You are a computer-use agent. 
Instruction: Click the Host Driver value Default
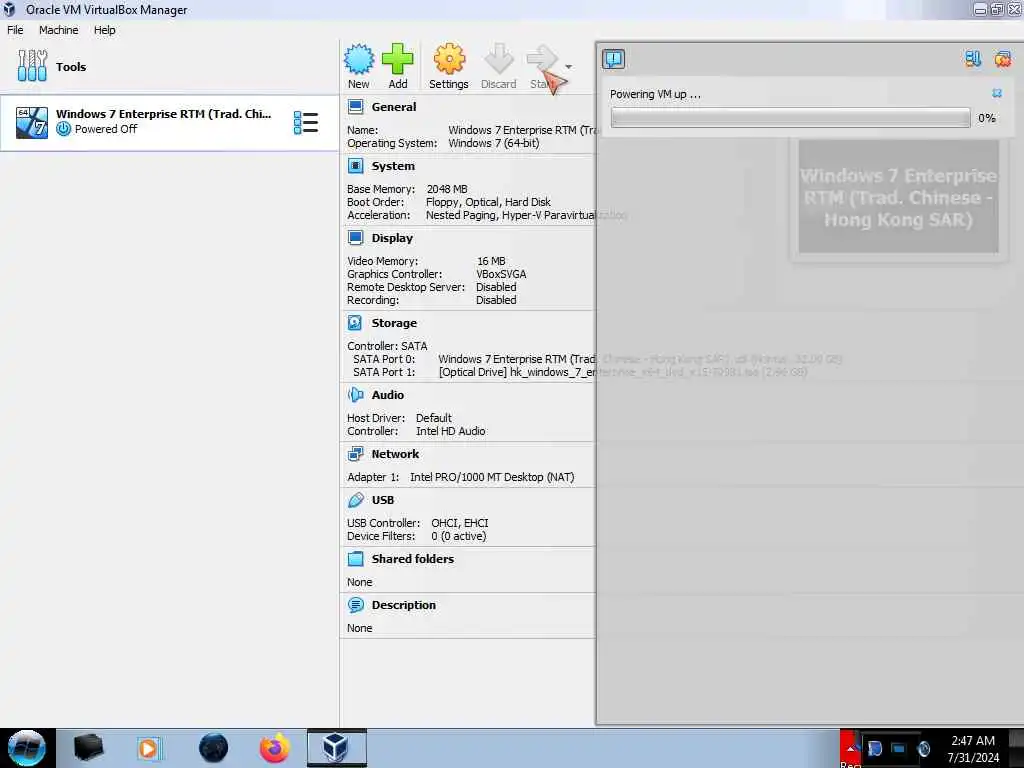point(434,418)
